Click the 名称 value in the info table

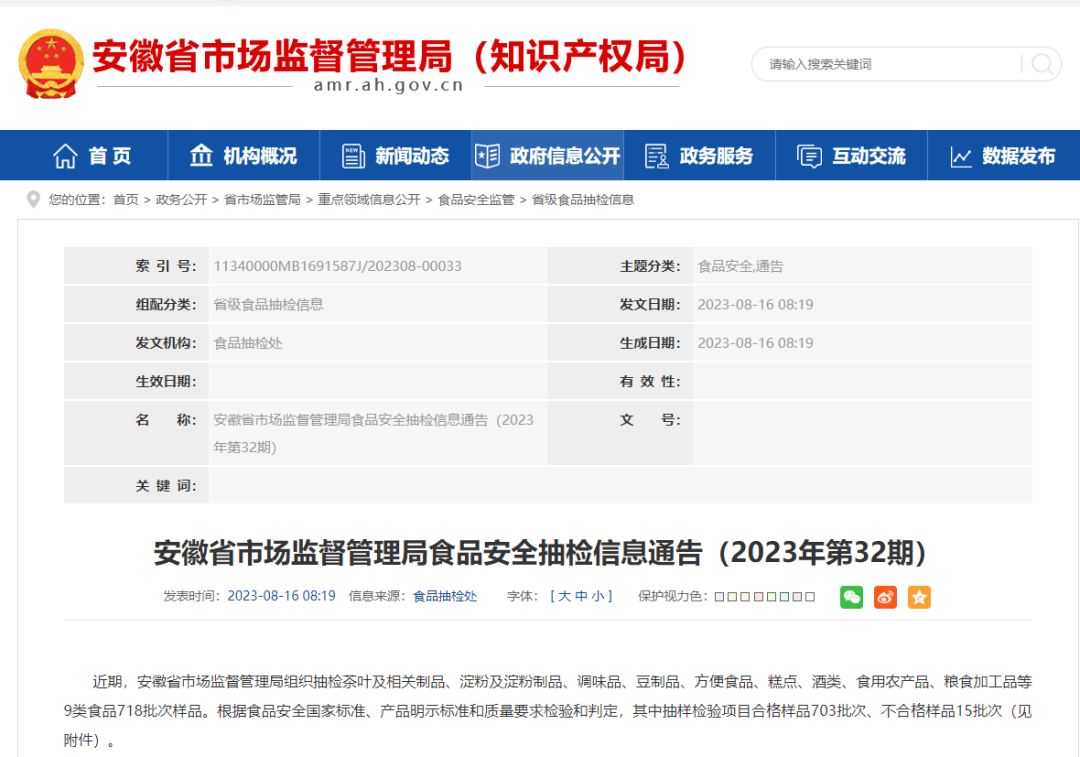[373, 433]
